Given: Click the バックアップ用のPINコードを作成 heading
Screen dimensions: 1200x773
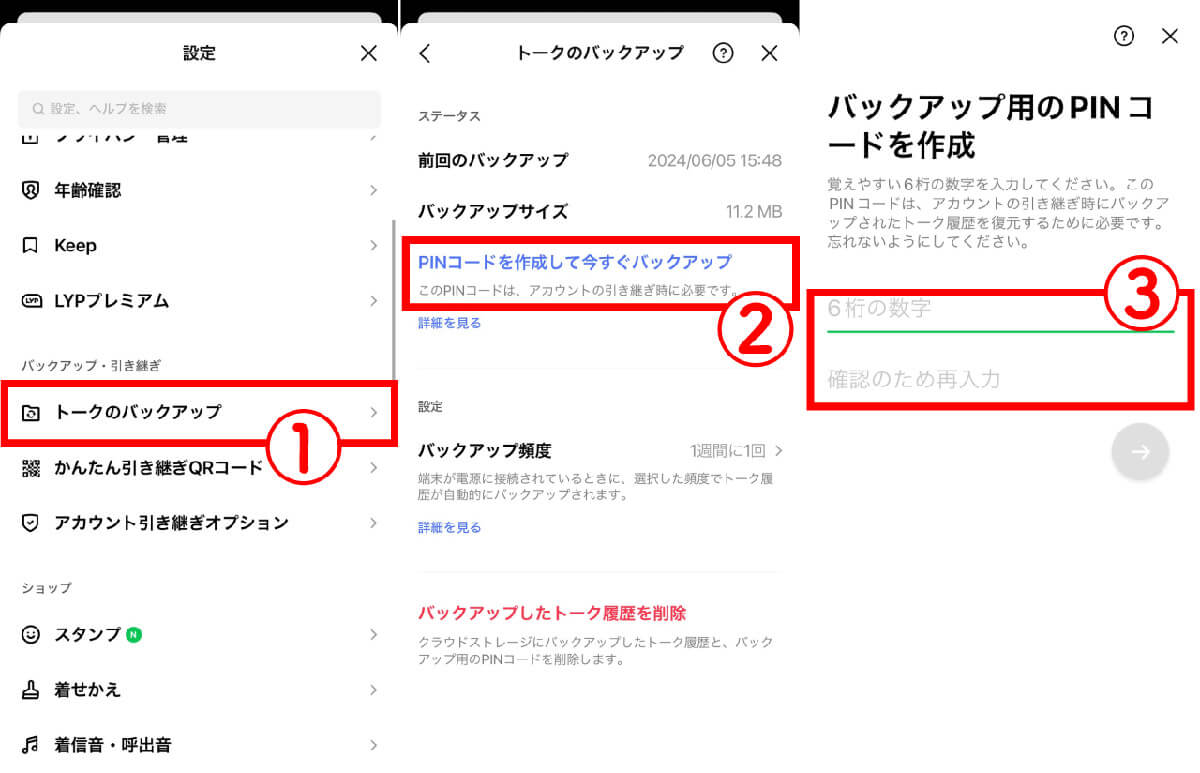Looking at the screenshot, I should (991, 126).
